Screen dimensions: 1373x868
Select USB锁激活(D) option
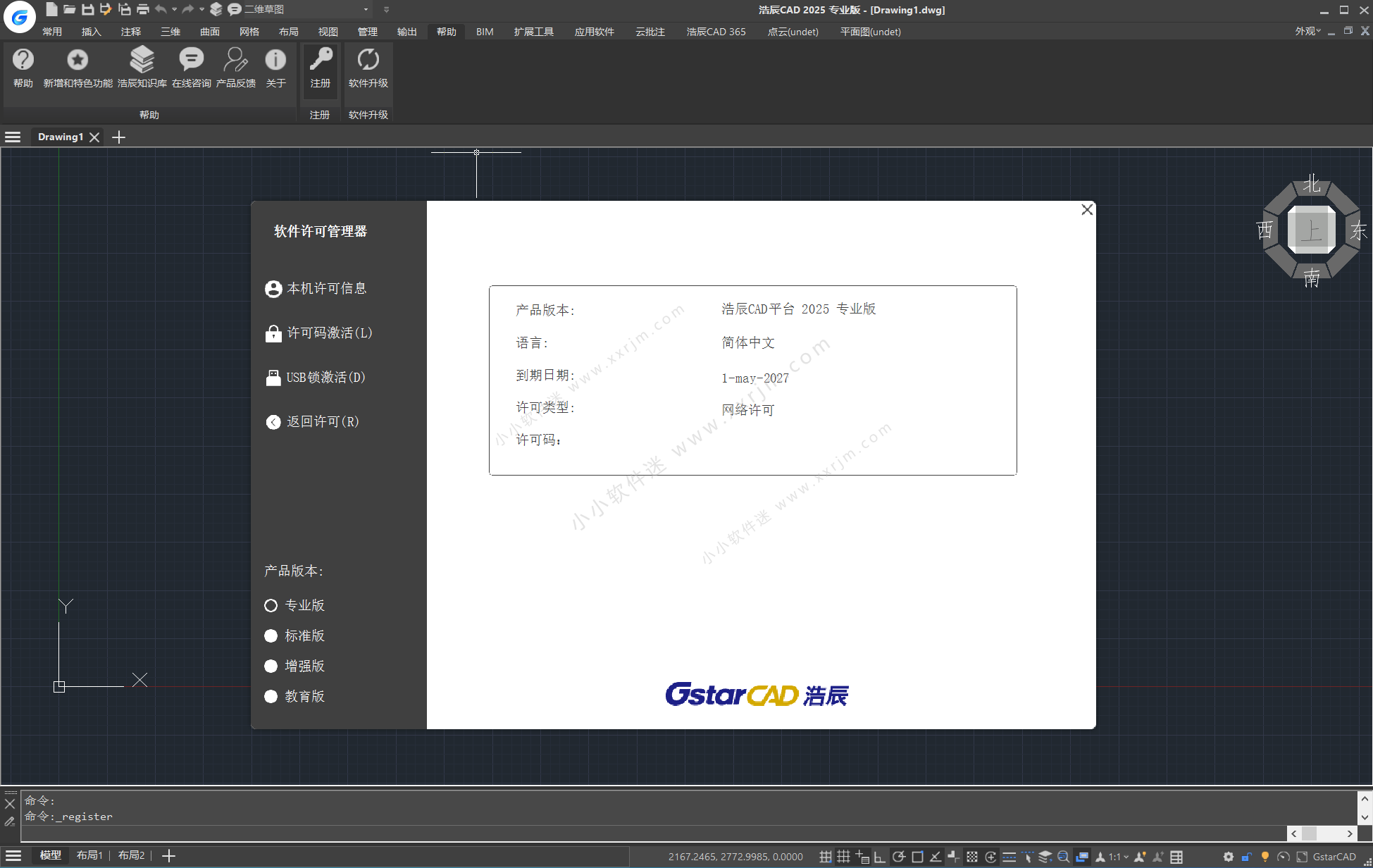pyautogui.click(x=316, y=378)
